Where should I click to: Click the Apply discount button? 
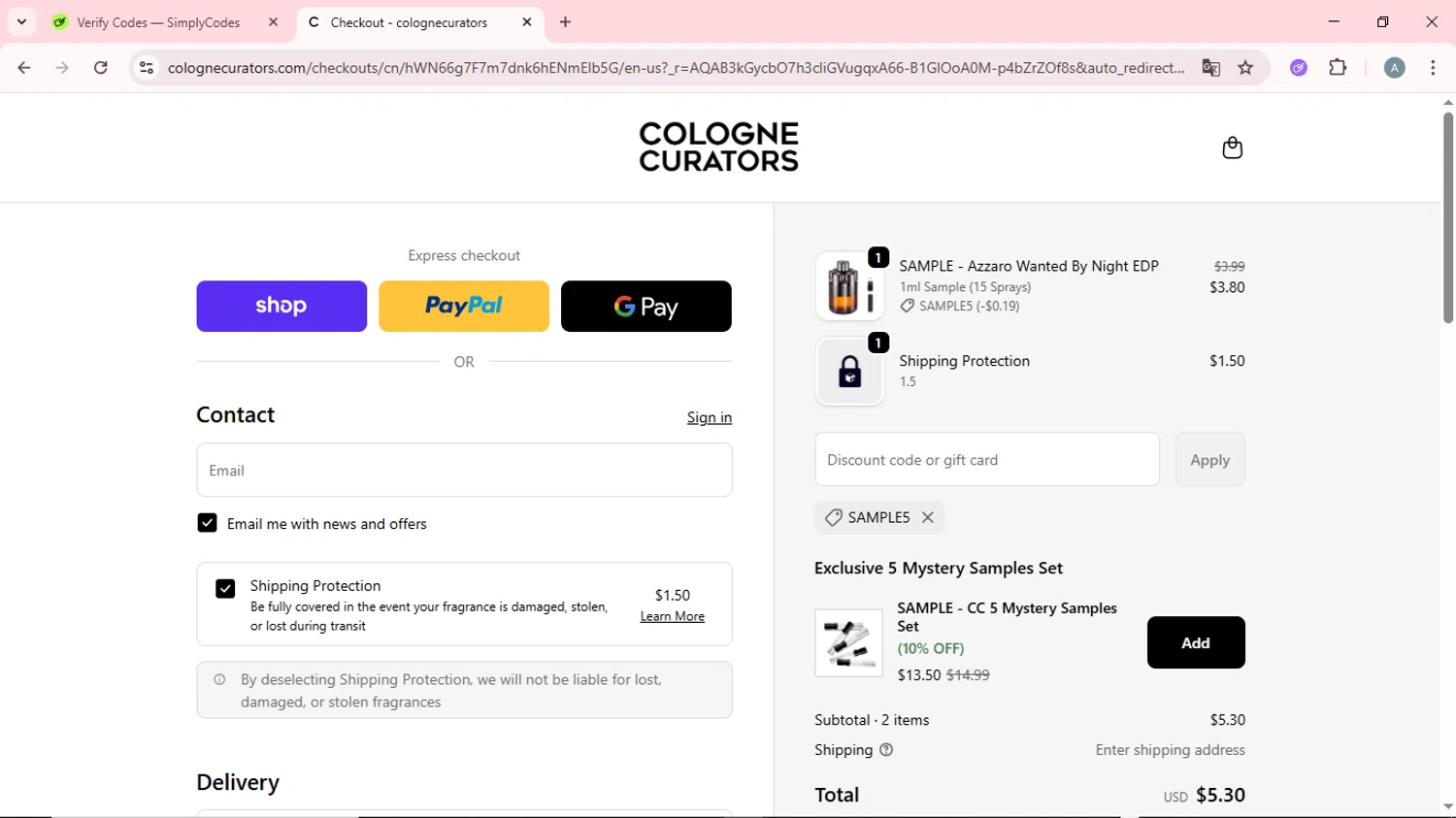pyautogui.click(x=1209, y=460)
